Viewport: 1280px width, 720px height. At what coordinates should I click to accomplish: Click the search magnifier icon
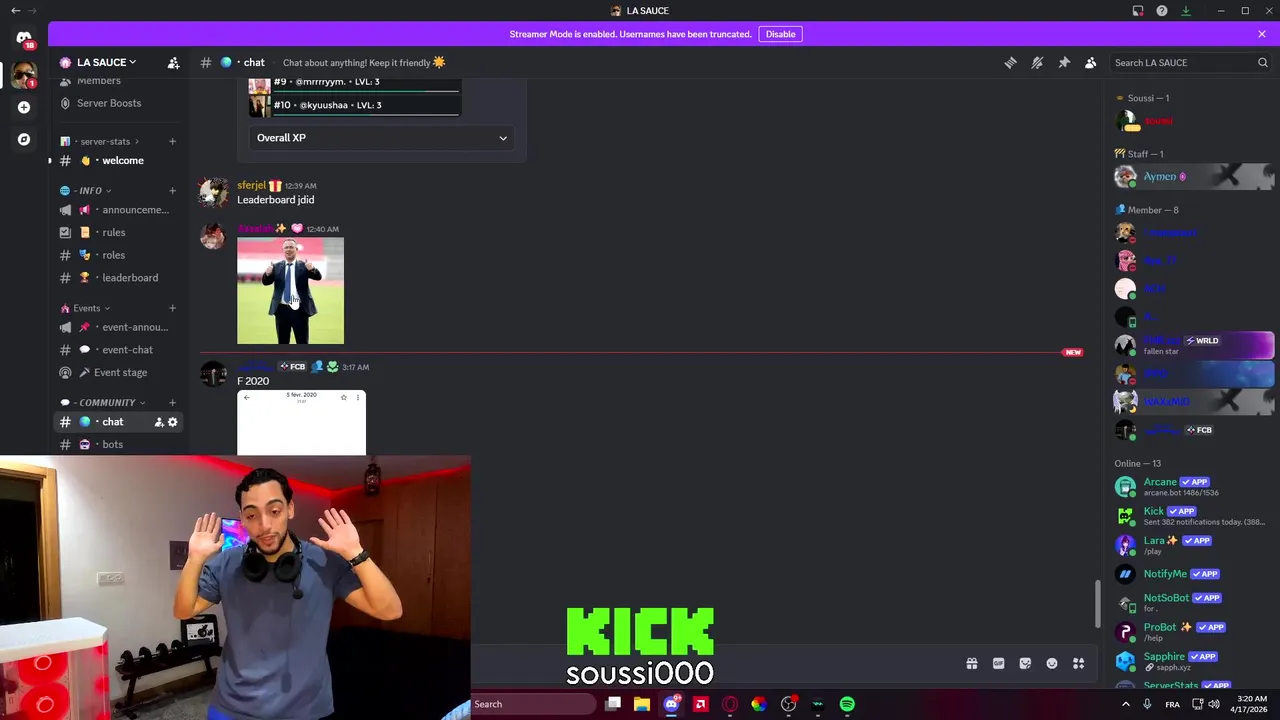1262,62
